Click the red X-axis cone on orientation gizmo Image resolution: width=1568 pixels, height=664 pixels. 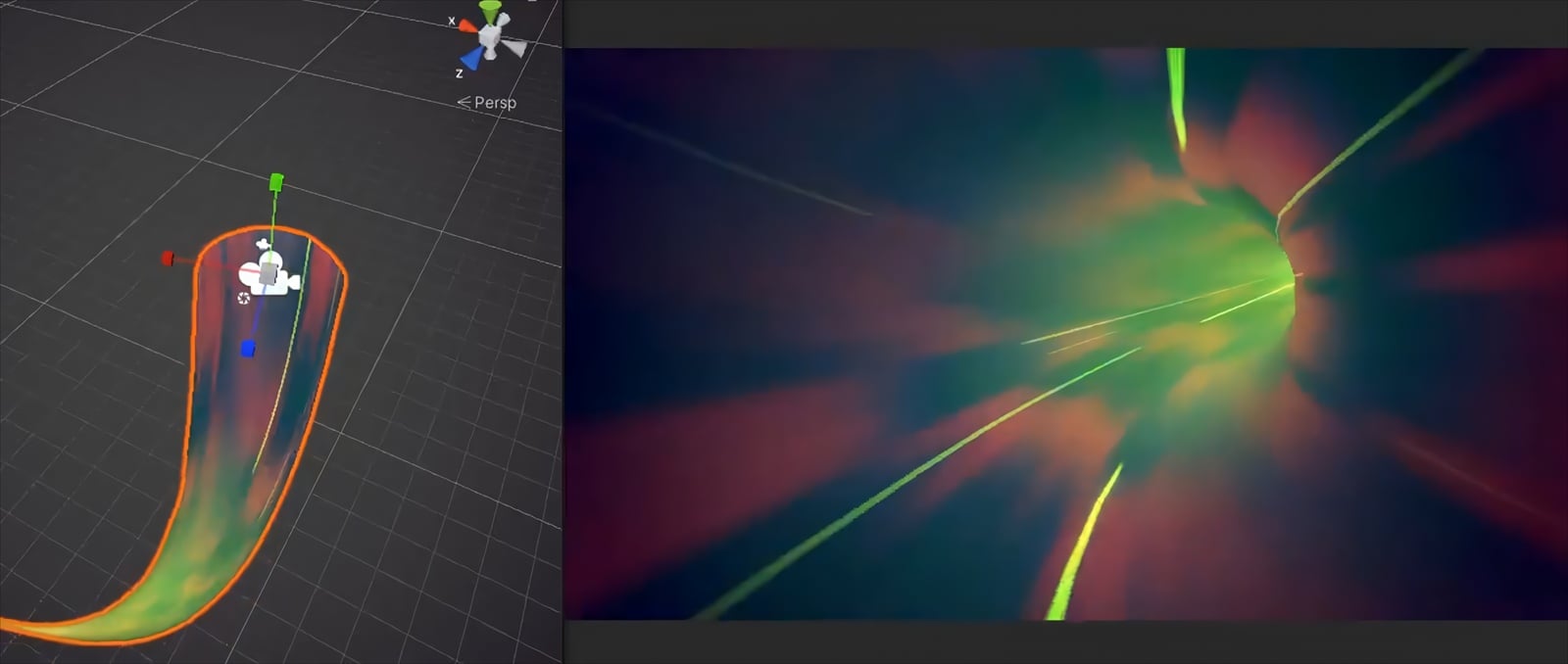point(467,26)
